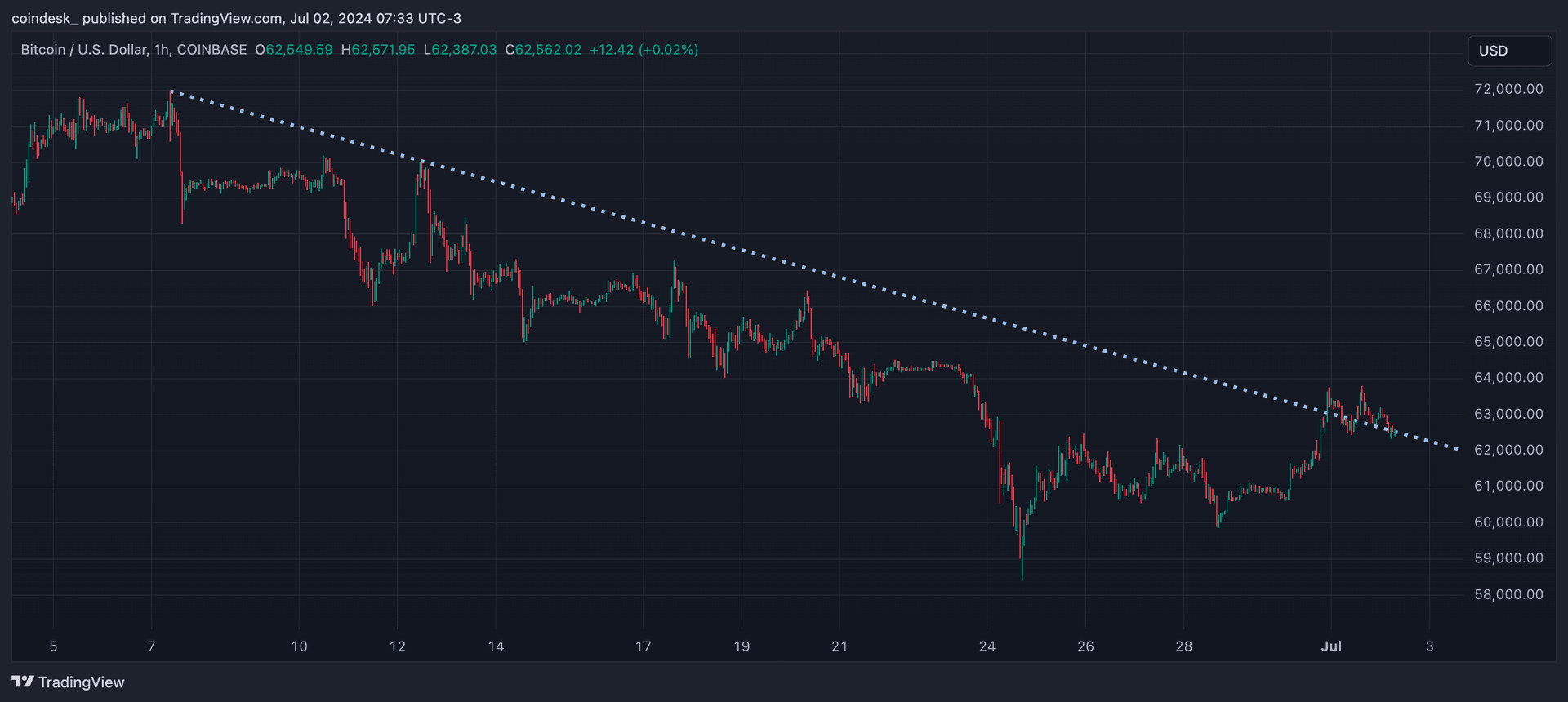The image size is (1568, 702).
Task: Click the low value L62,387.03
Action: 460,50
